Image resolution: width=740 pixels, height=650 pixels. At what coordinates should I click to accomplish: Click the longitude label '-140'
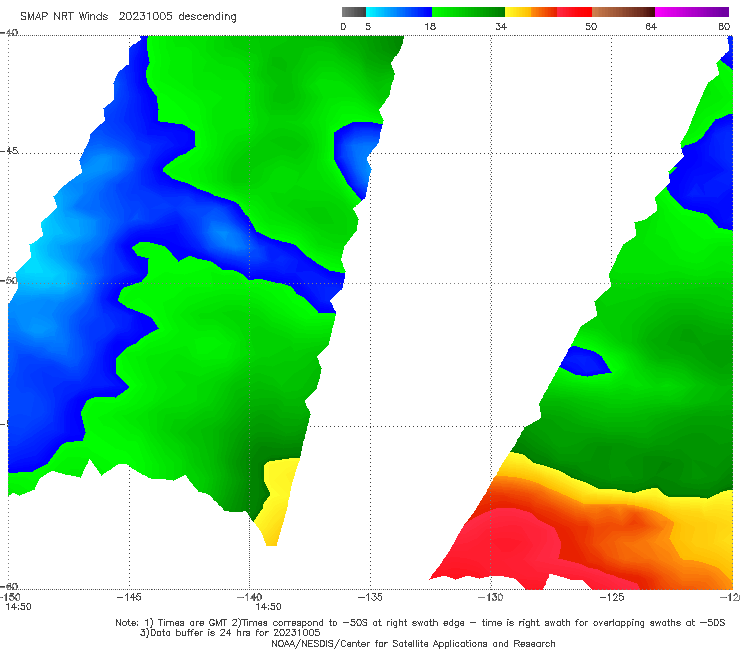pos(249,597)
